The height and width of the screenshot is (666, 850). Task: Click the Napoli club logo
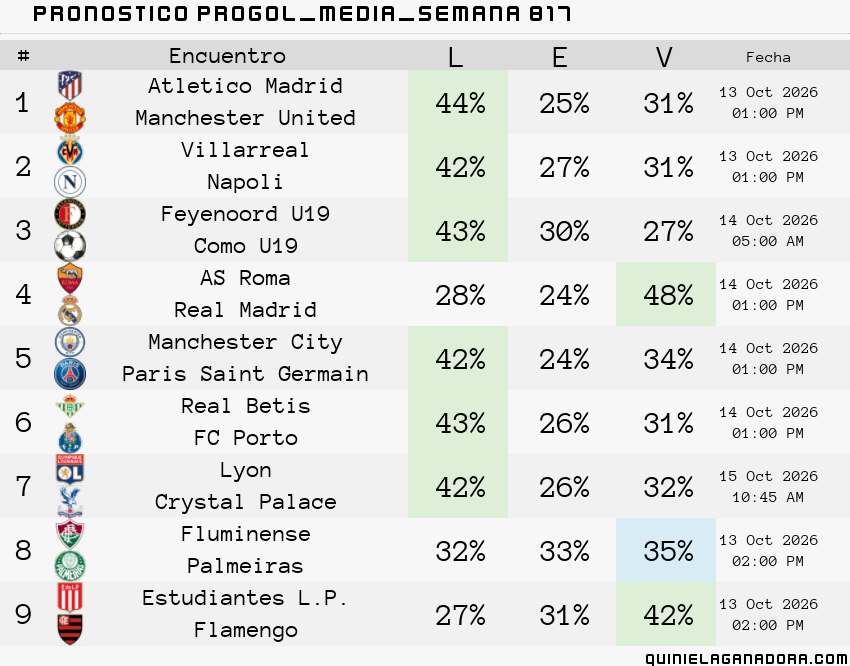(70, 182)
